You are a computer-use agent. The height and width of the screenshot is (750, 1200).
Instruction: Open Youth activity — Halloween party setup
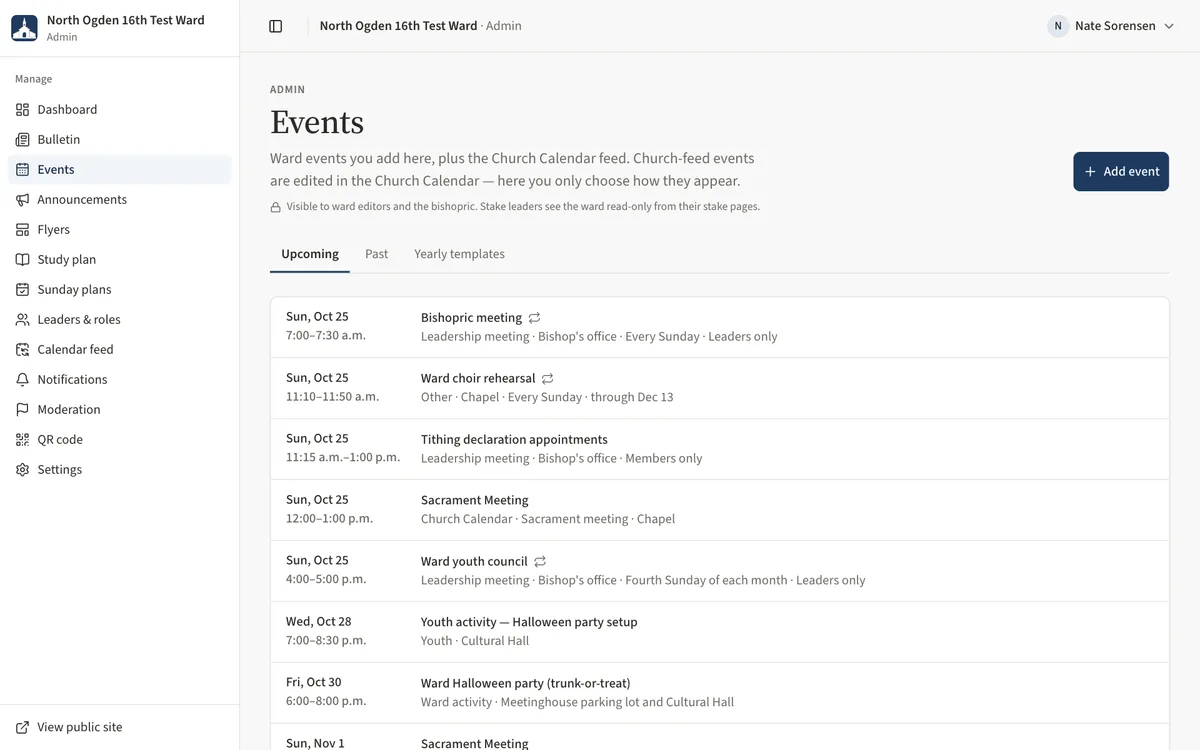[x=720, y=632]
